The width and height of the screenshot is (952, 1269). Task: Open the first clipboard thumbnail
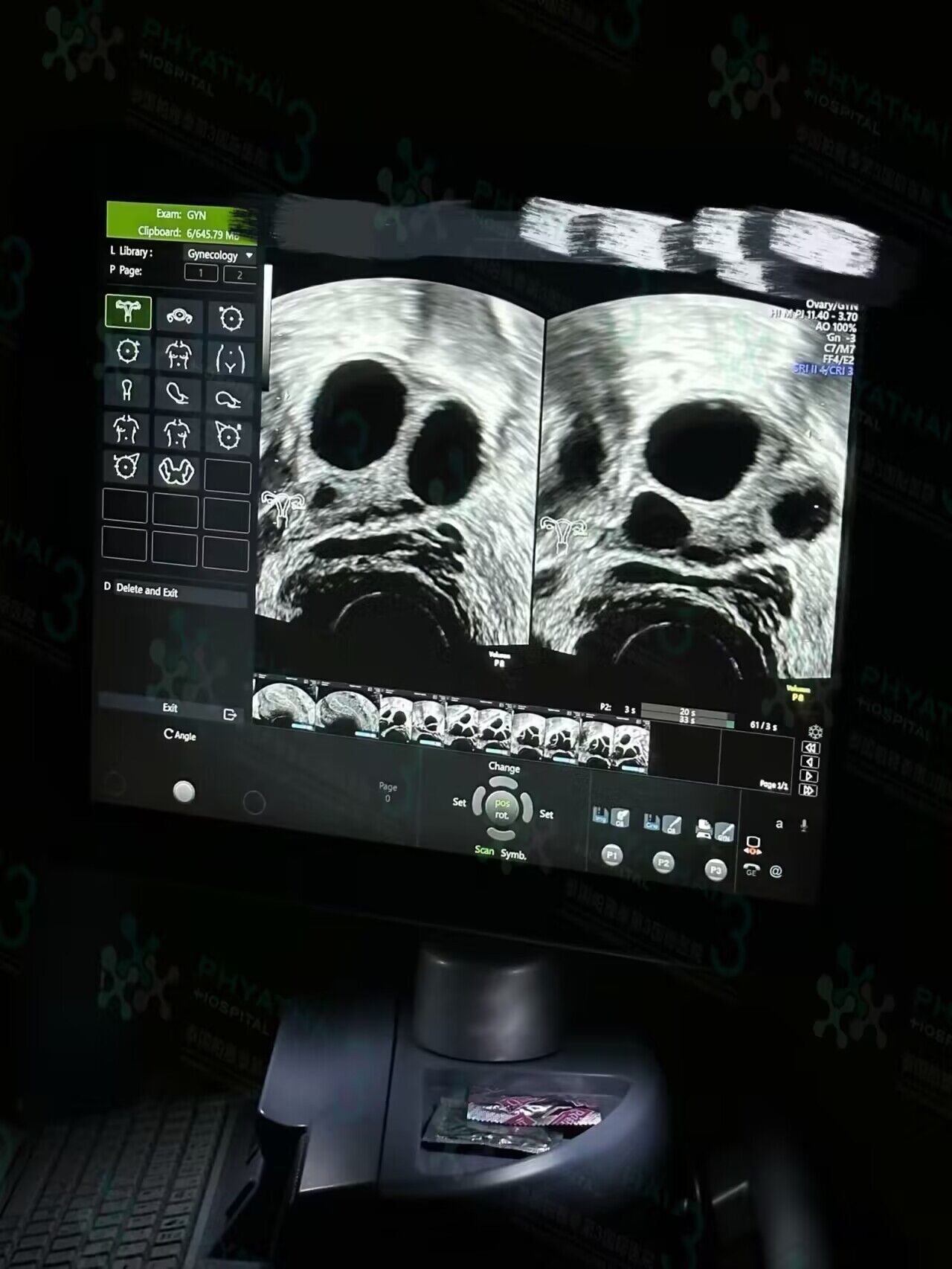click(x=284, y=704)
